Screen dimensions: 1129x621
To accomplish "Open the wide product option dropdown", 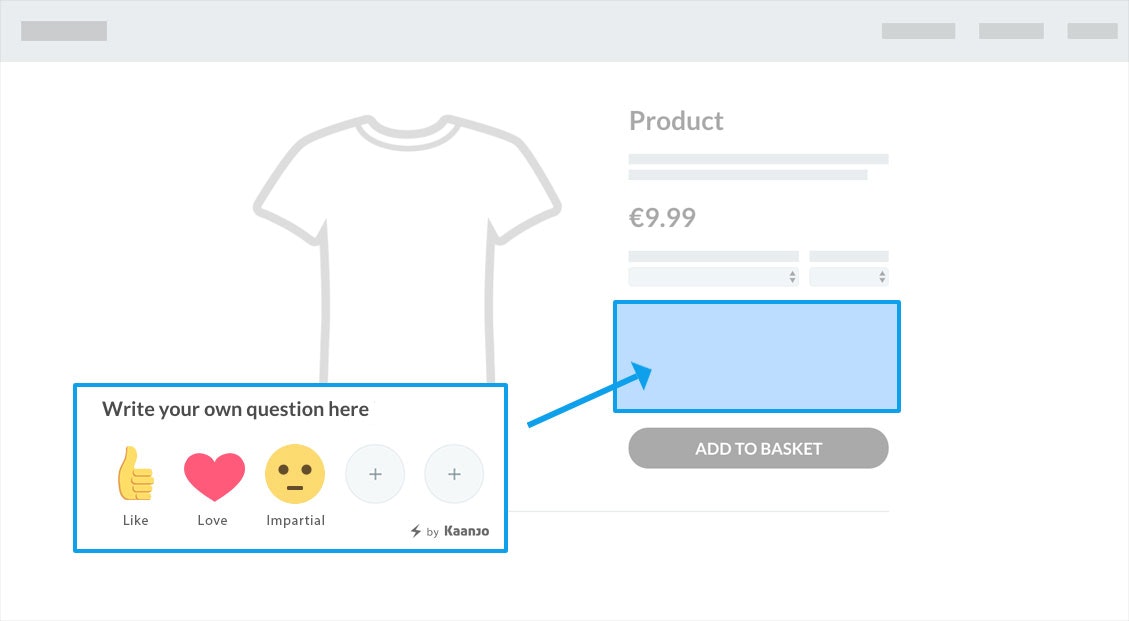I will pos(713,277).
